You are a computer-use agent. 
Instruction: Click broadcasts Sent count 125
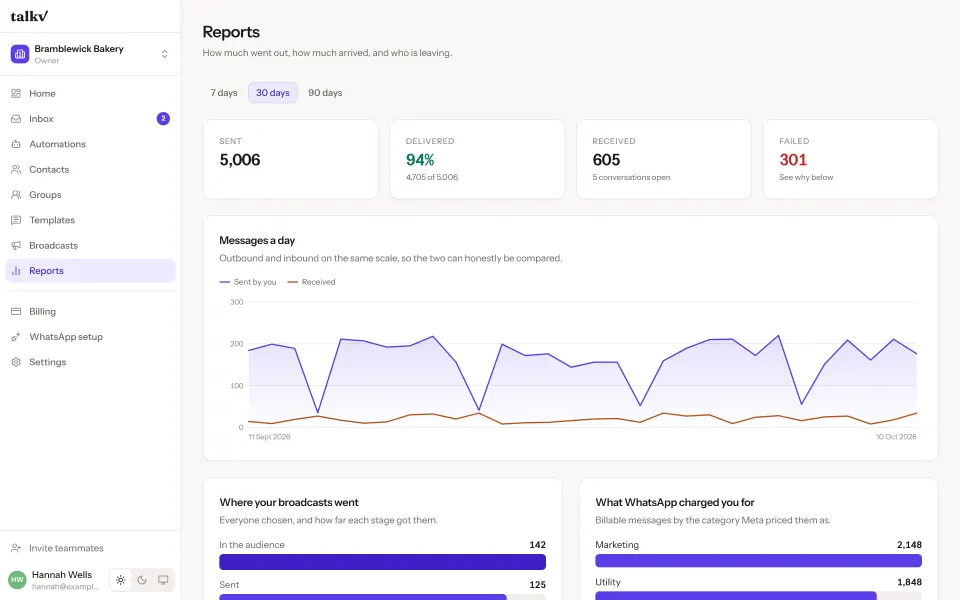[538, 585]
